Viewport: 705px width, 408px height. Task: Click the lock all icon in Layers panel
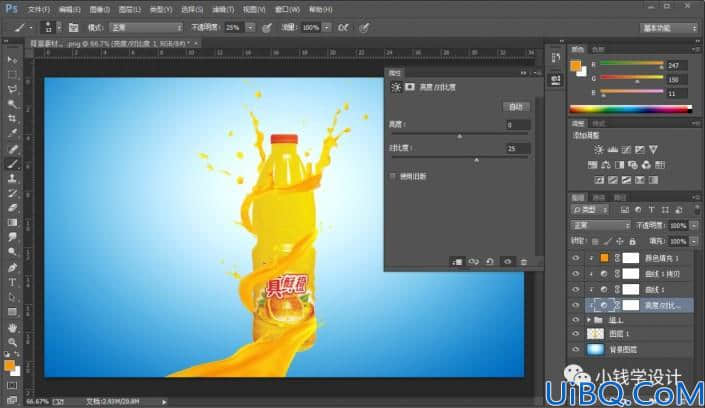click(632, 242)
